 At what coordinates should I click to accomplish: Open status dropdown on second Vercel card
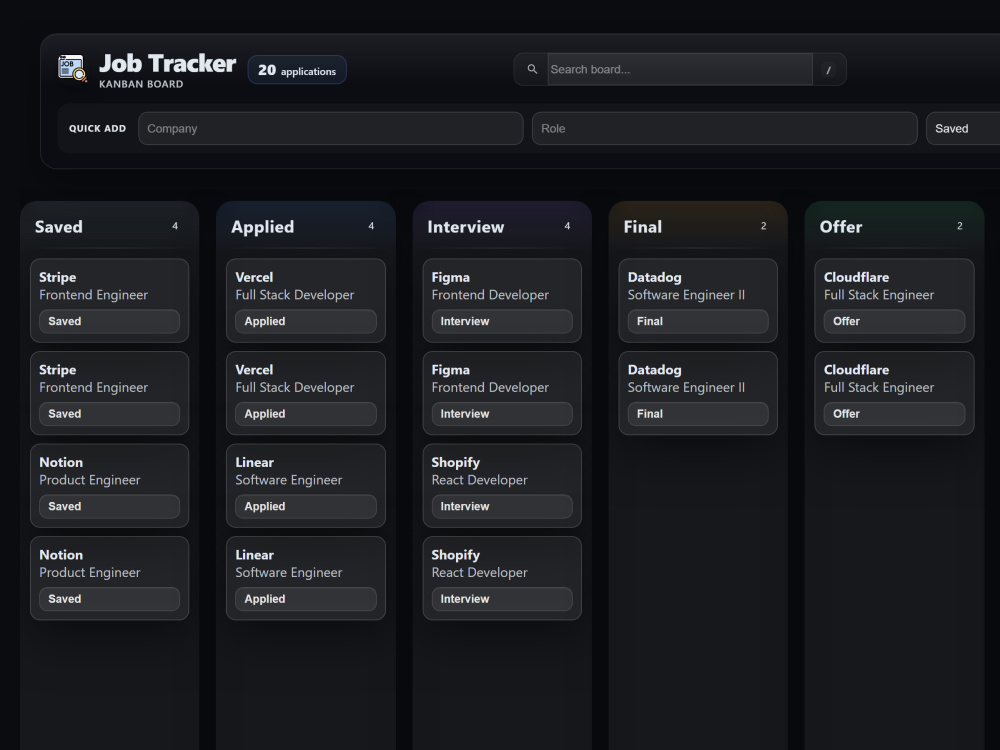306,414
